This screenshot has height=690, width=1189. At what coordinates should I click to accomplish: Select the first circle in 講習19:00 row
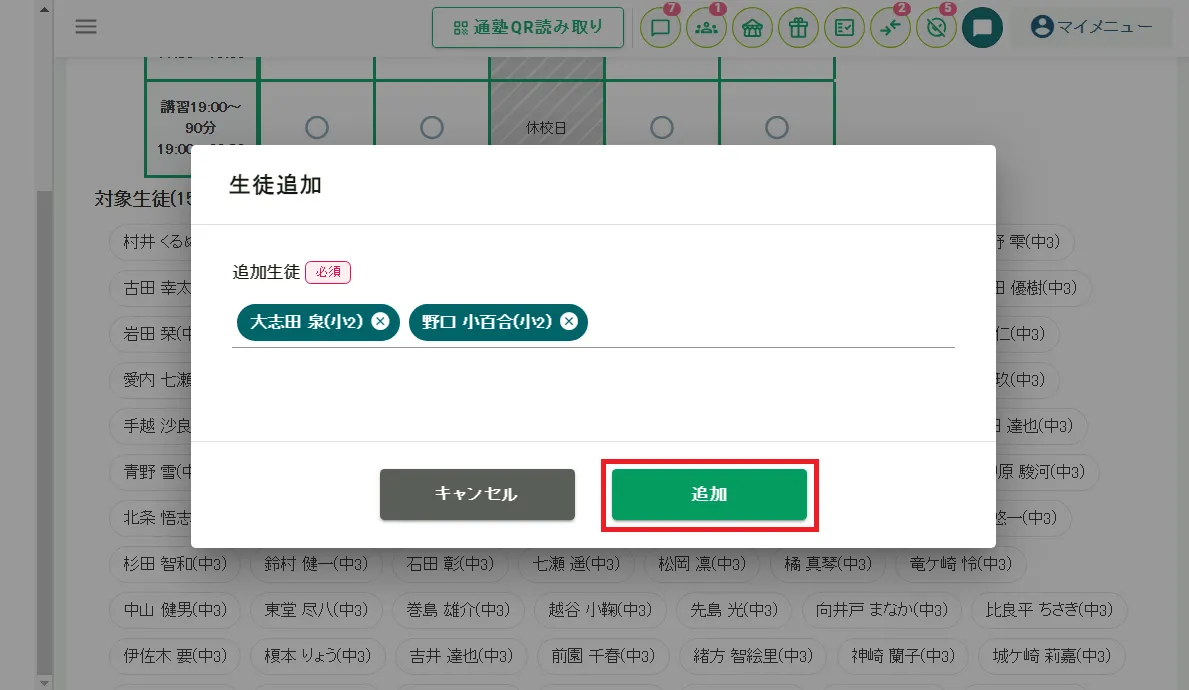[317, 127]
